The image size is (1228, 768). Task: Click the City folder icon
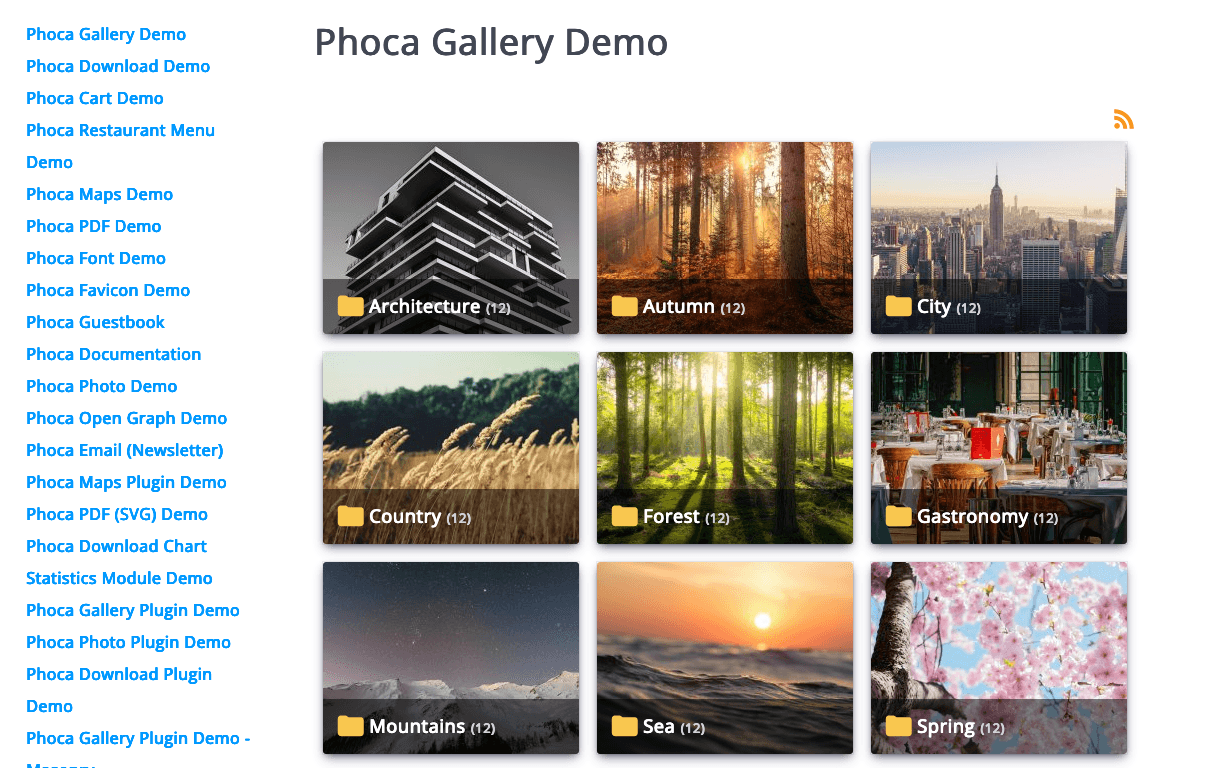point(898,306)
